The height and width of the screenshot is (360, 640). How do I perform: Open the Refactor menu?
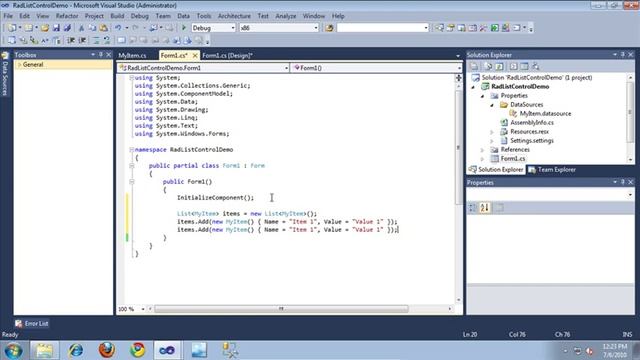[67, 16]
